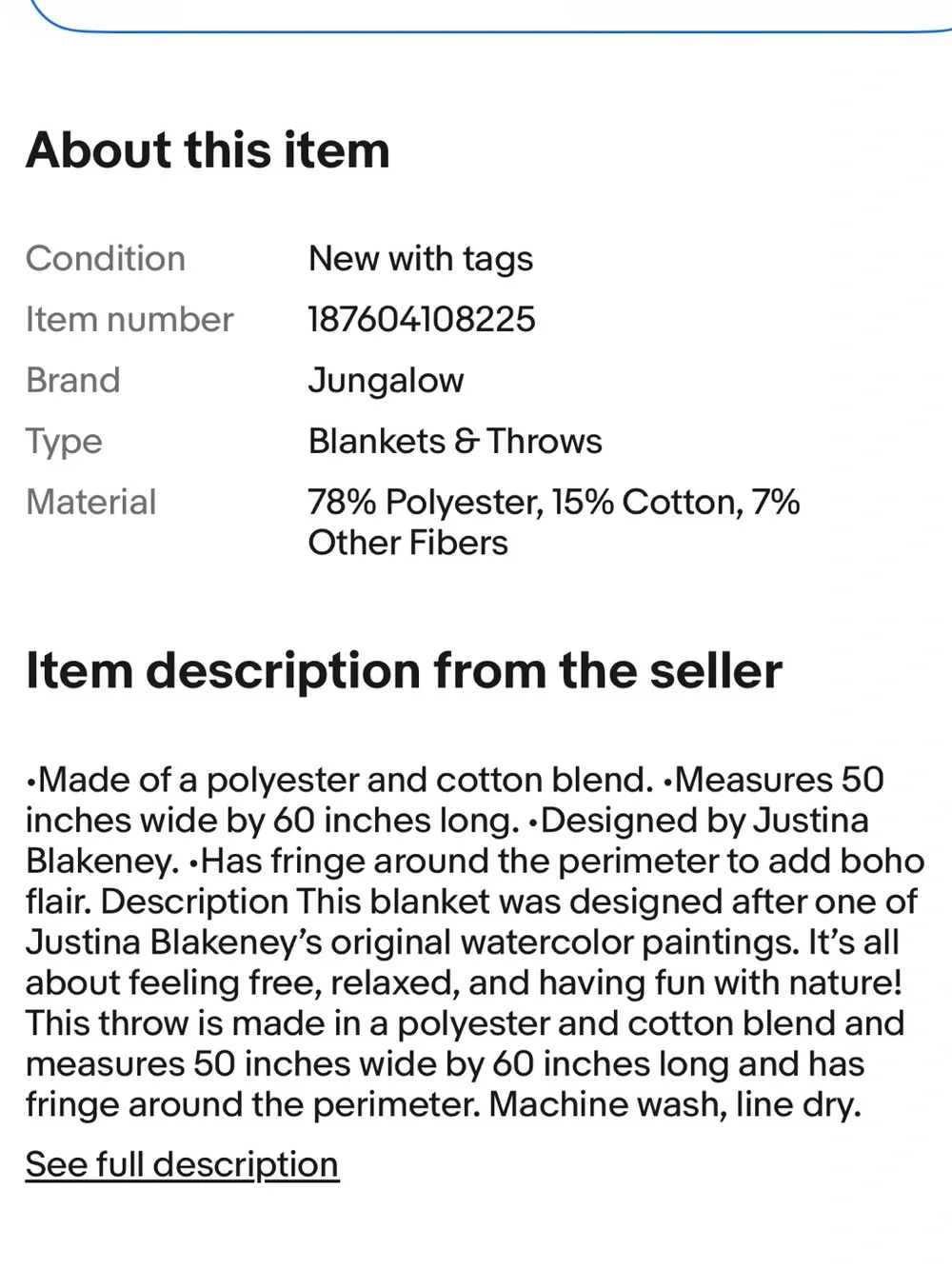Click the blue rounded box border above

476,30
